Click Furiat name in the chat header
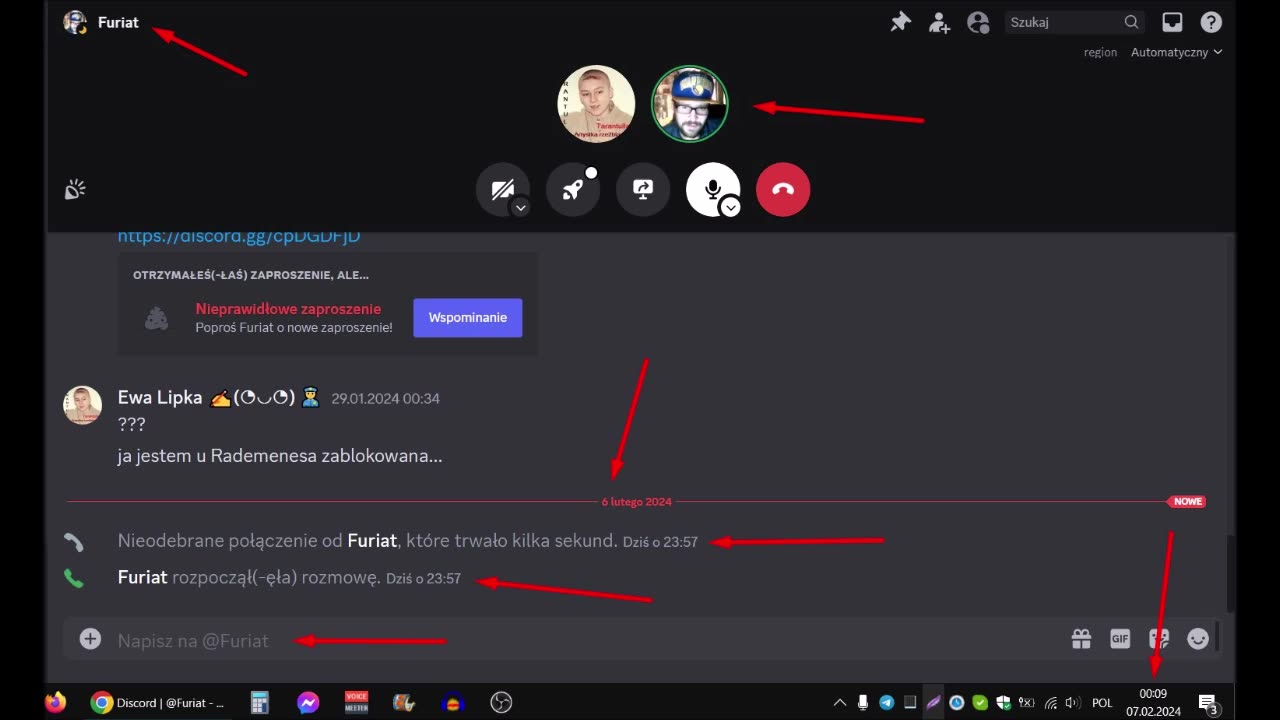The image size is (1280, 720). [x=118, y=22]
